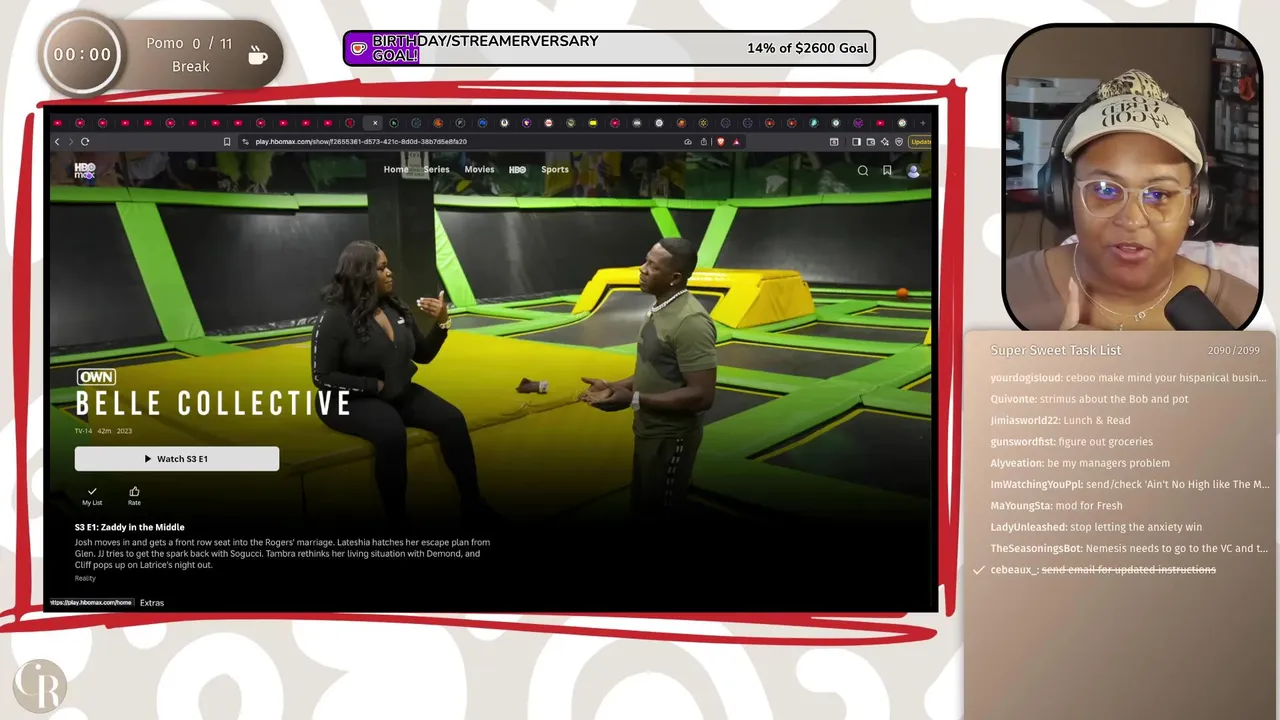Select Jimiasworld22 Lunch & Read task
The height and width of the screenshot is (720, 1280).
(x=1060, y=421)
